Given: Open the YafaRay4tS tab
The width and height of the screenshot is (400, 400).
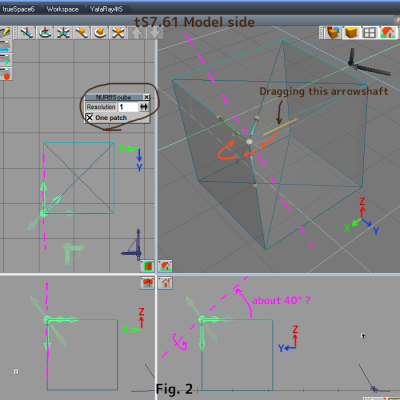Looking at the screenshot, I should click(106, 9).
